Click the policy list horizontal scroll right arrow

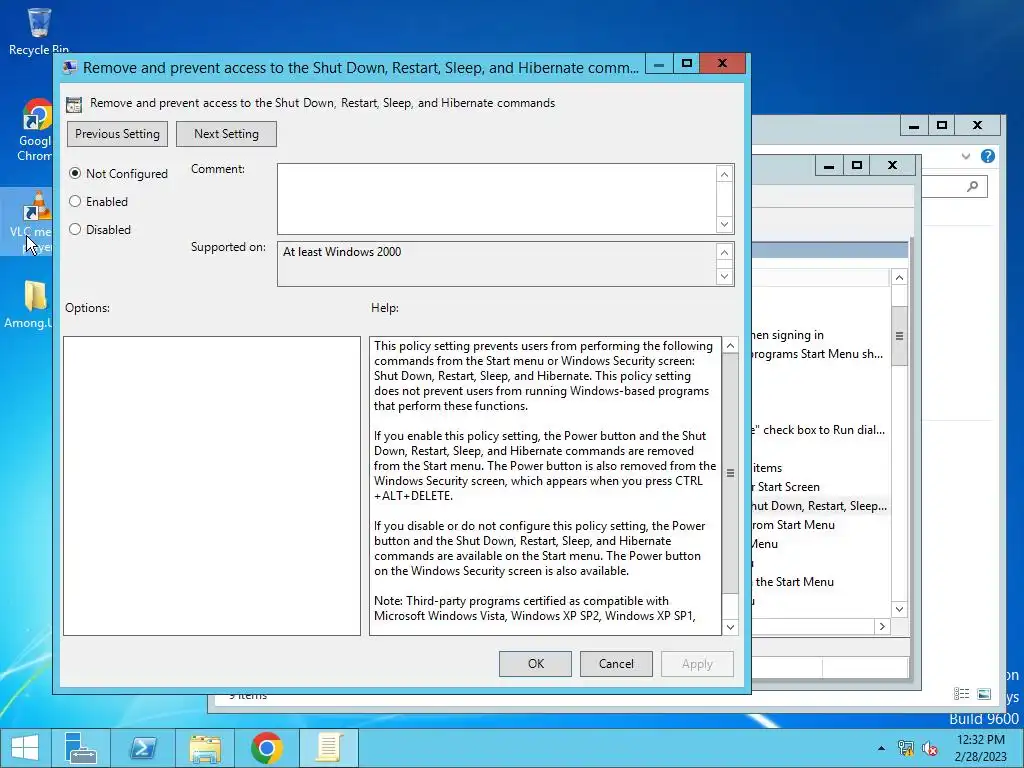[x=882, y=626]
